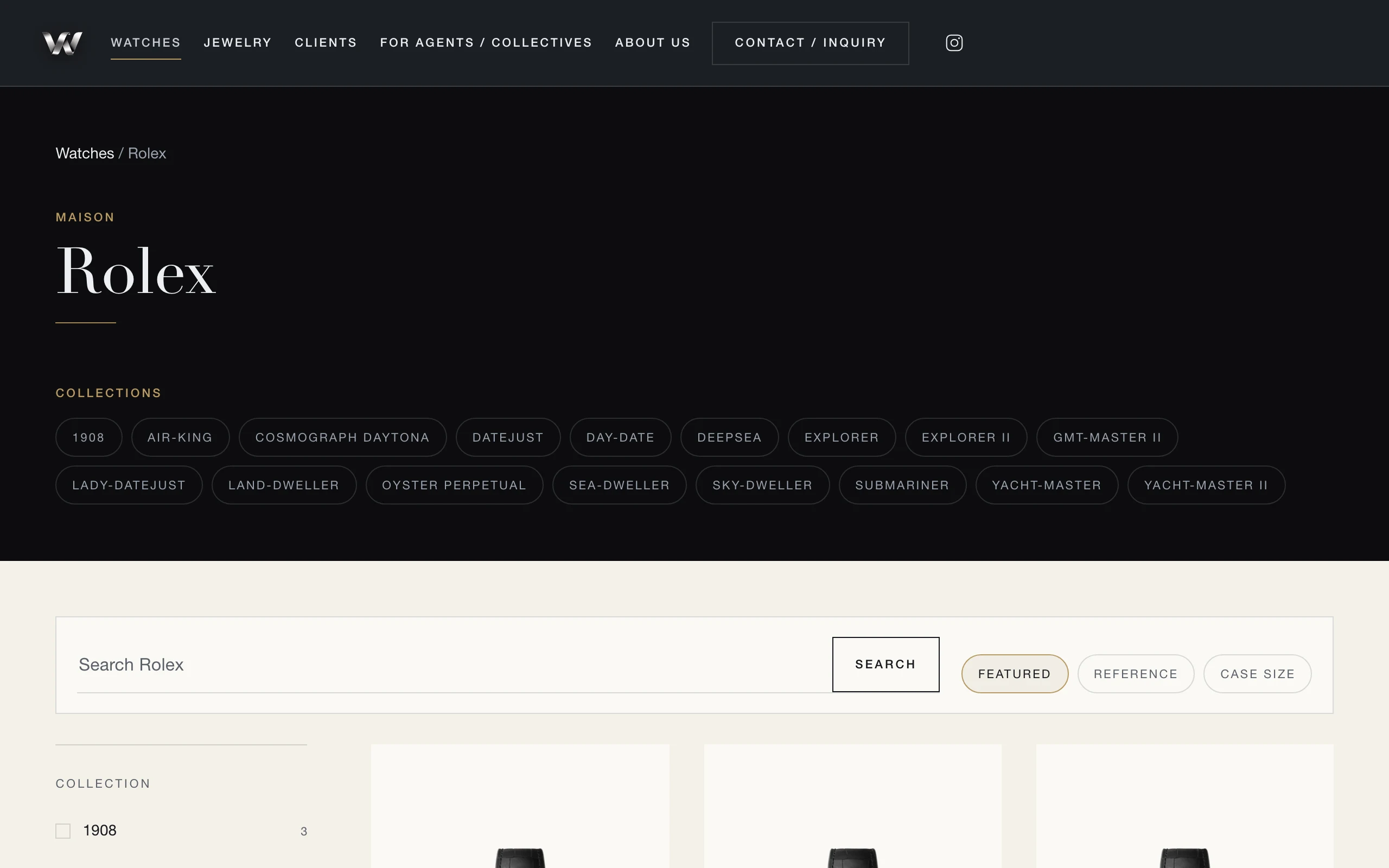
Task: Click the Contact / Inquiry button
Action: [811, 43]
